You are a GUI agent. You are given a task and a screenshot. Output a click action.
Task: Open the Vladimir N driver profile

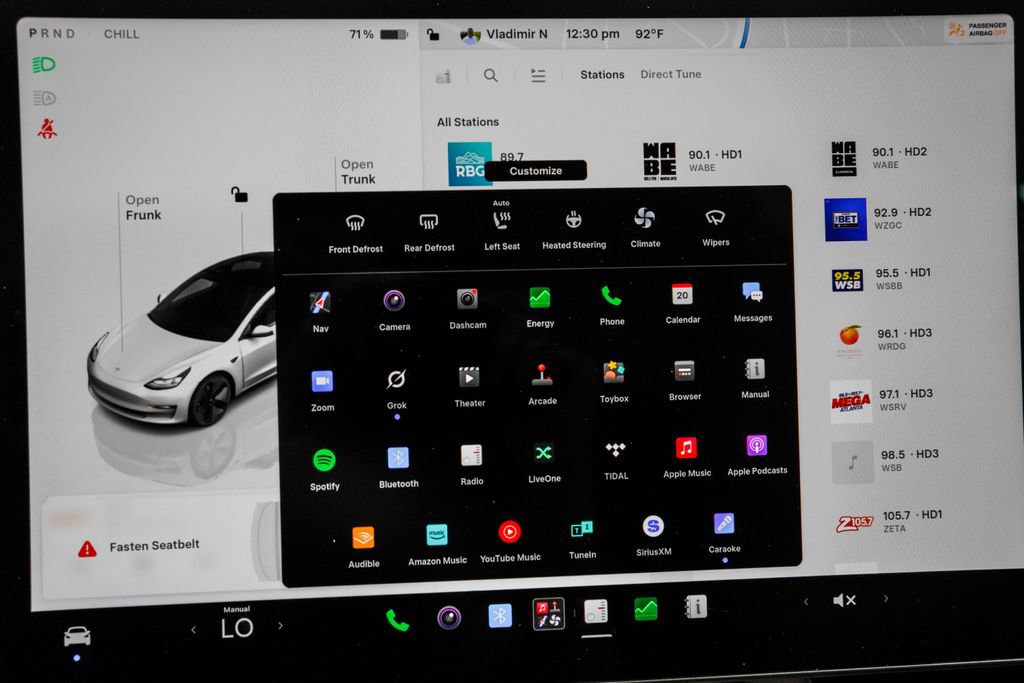(x=504, y=34)
